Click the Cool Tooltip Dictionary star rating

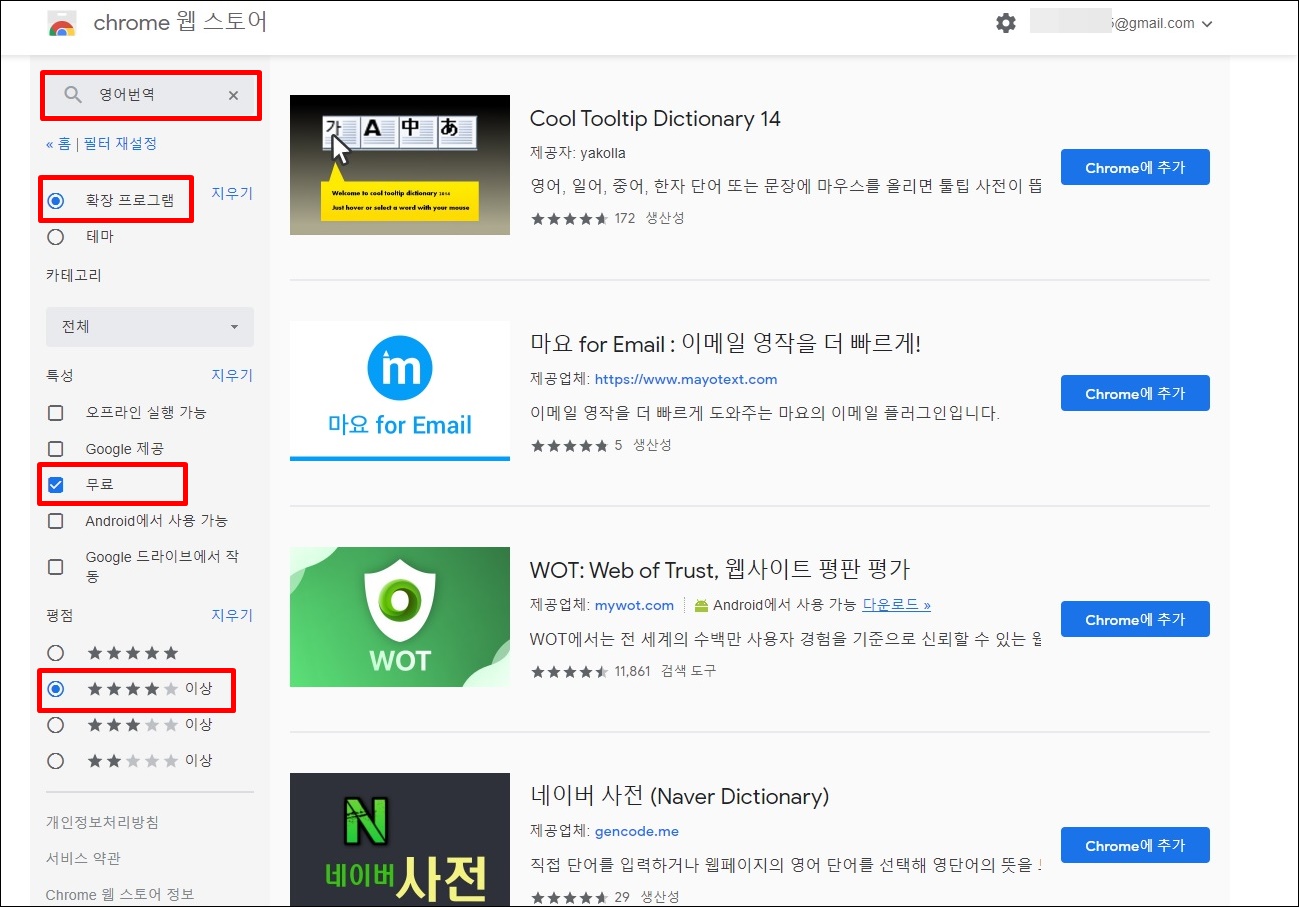[569, 218]
